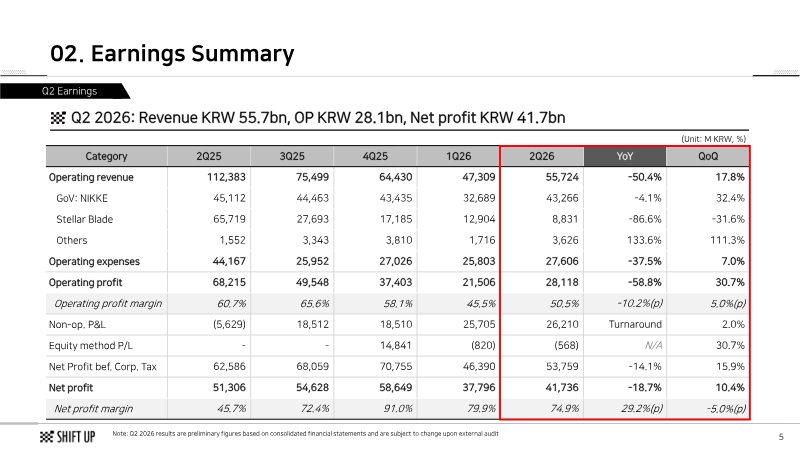
Task: Click the 65,719 Stellar Blade 2Q25 value
Action: tap(229, 219)
